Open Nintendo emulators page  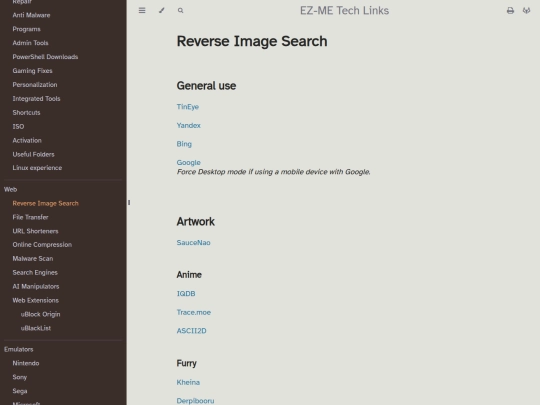pos(26,363)
